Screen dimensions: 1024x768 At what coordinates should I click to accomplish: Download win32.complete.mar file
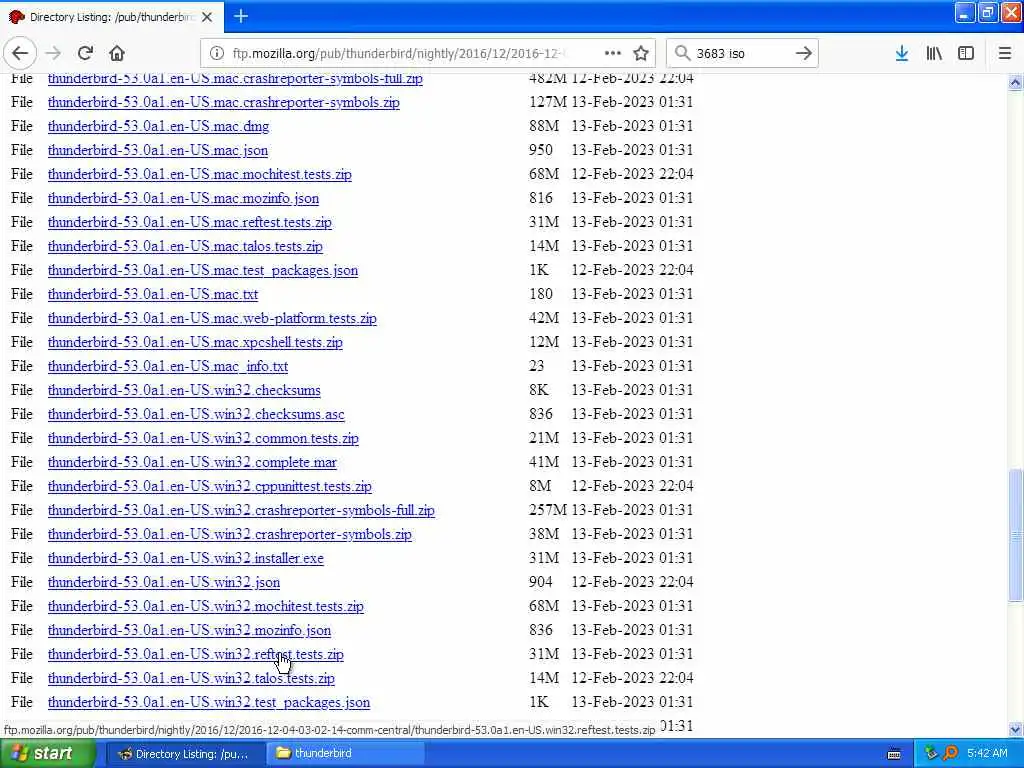(x=192, y=462)
